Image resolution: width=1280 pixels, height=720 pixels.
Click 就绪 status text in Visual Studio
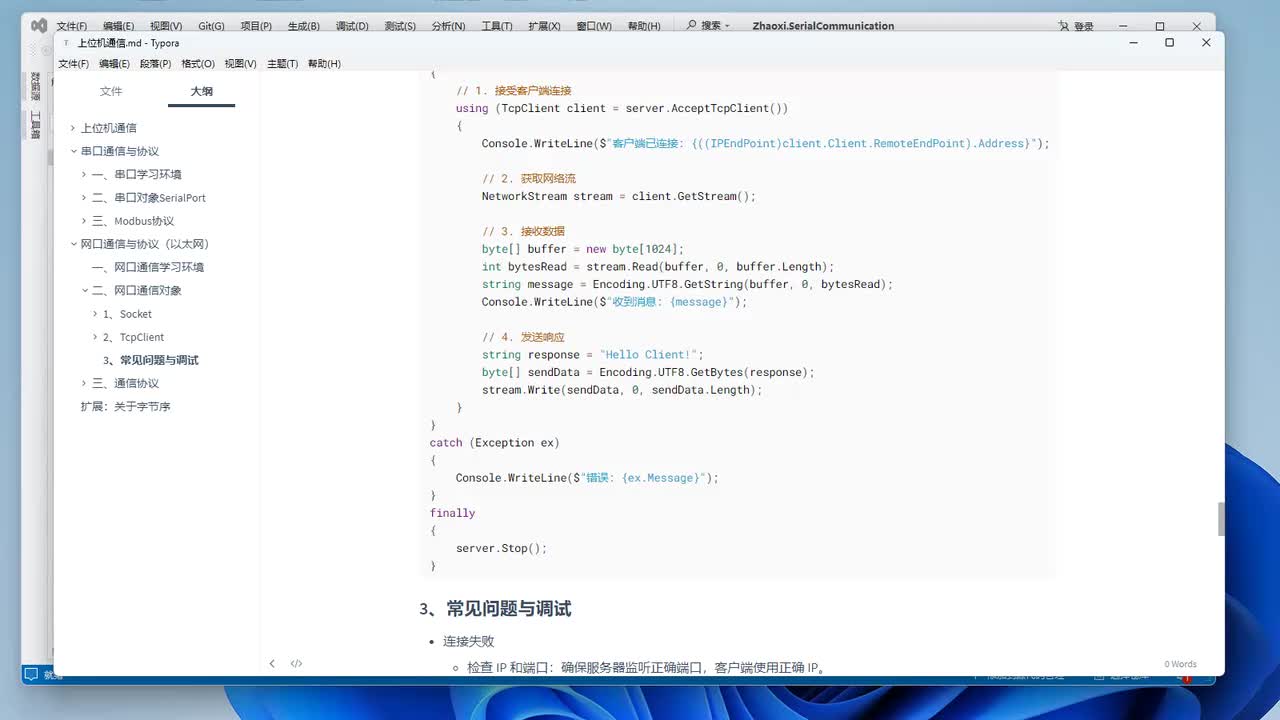53,676
